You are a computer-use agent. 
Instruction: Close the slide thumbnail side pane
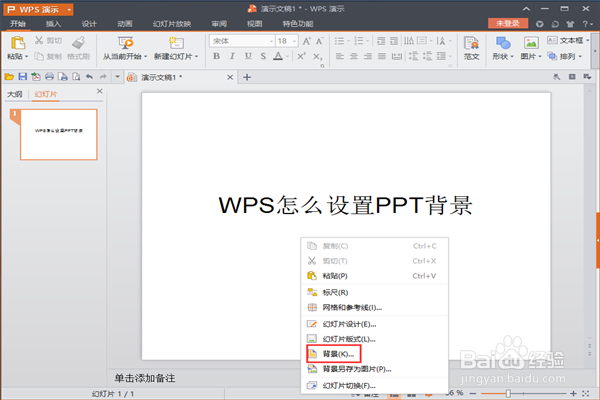[99, 91]
